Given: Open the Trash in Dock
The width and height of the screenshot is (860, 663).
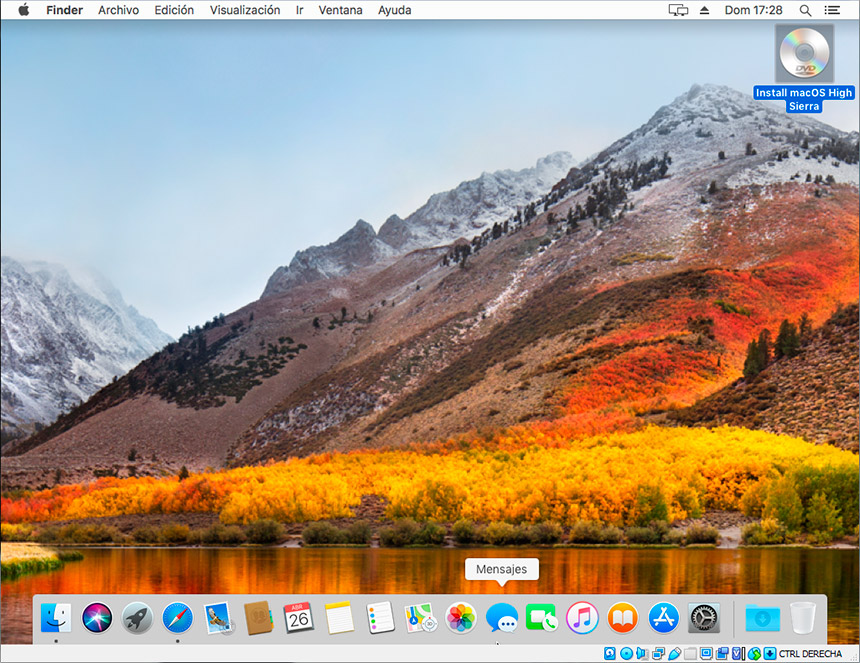Looking at the screenshot, I should [x=803, y=617].
